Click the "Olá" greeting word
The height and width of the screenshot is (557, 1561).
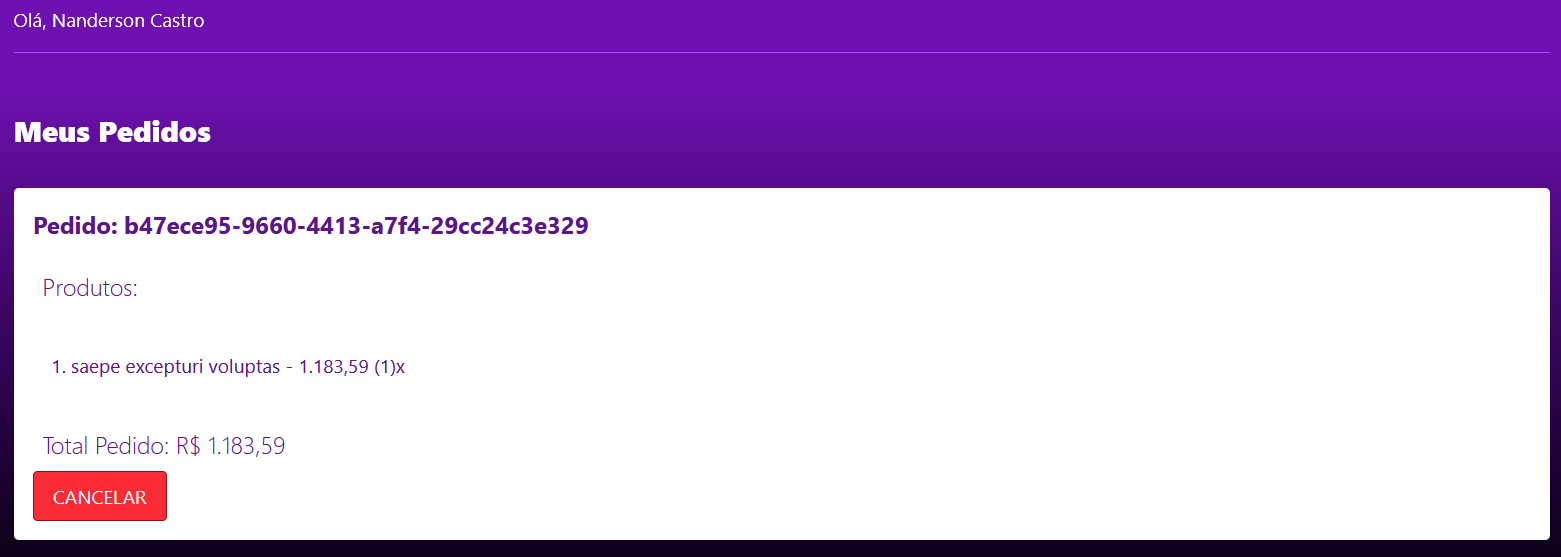pos(29,20)
